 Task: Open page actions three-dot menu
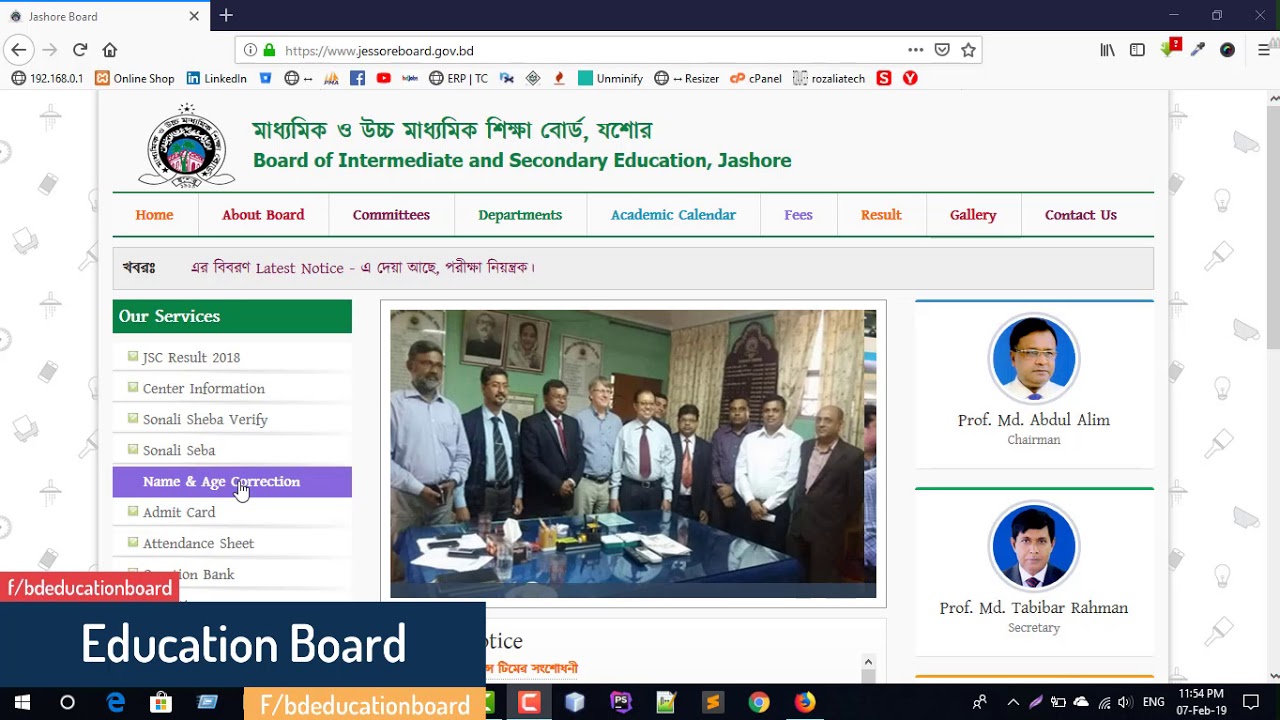tap(916, 50)
